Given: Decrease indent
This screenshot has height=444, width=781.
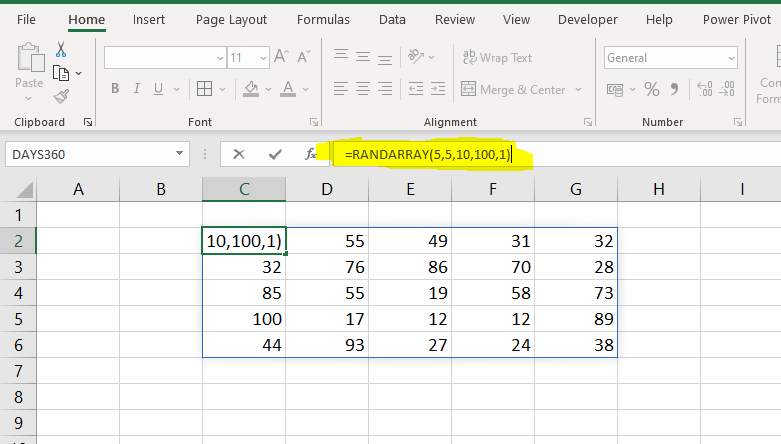Looking at the screenshot, I should click(x=416, y=89).
